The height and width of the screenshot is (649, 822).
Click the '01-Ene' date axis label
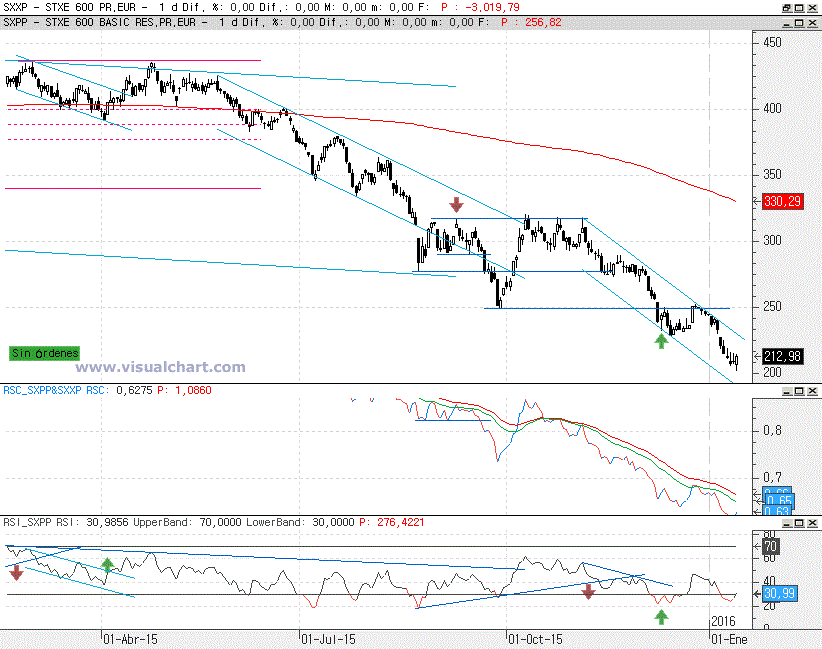coord(729,640)
